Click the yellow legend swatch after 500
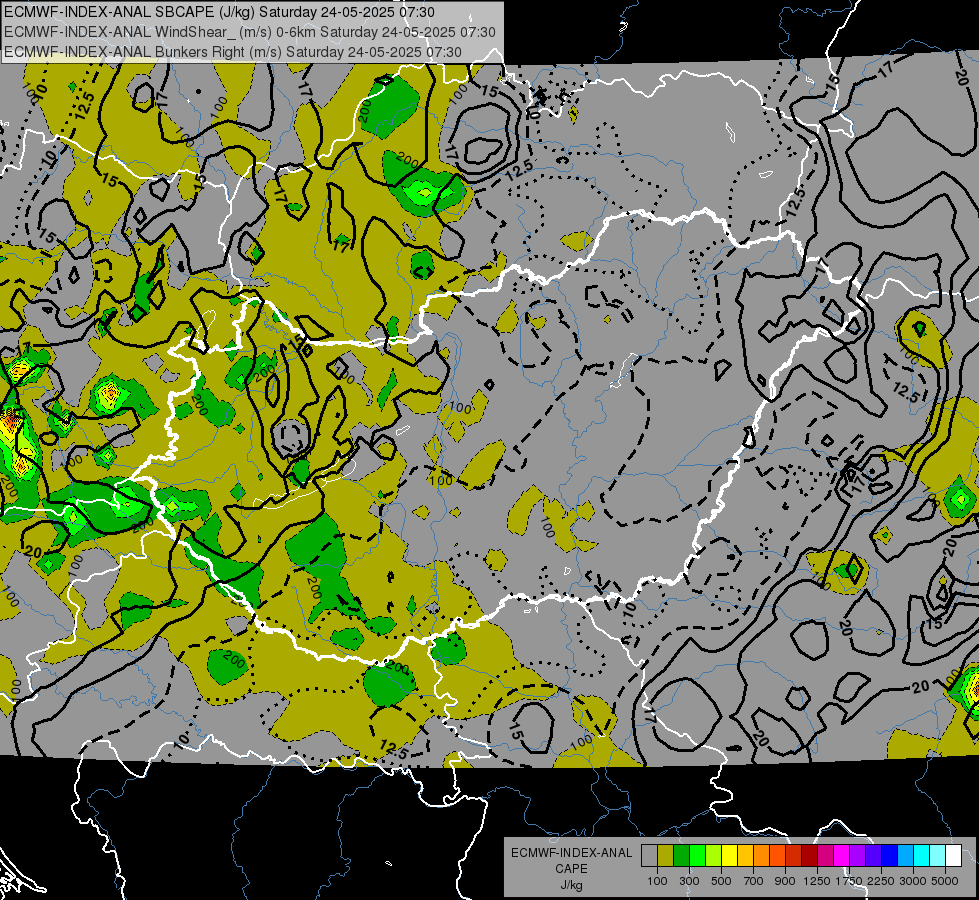Viewport: 979px width, 900px height. tap(729, 856)
